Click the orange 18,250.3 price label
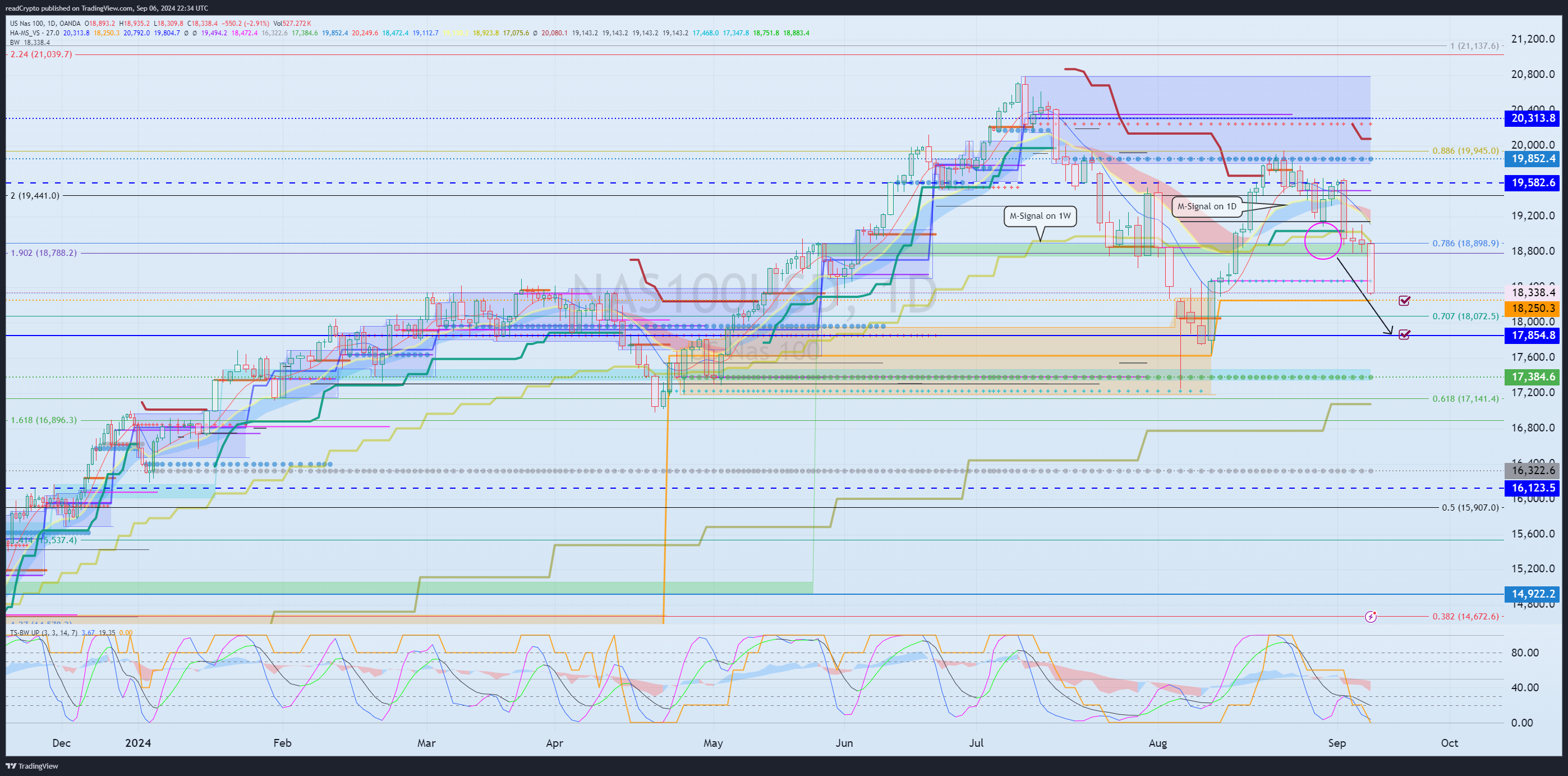1568x776 pixels. 1533,309
